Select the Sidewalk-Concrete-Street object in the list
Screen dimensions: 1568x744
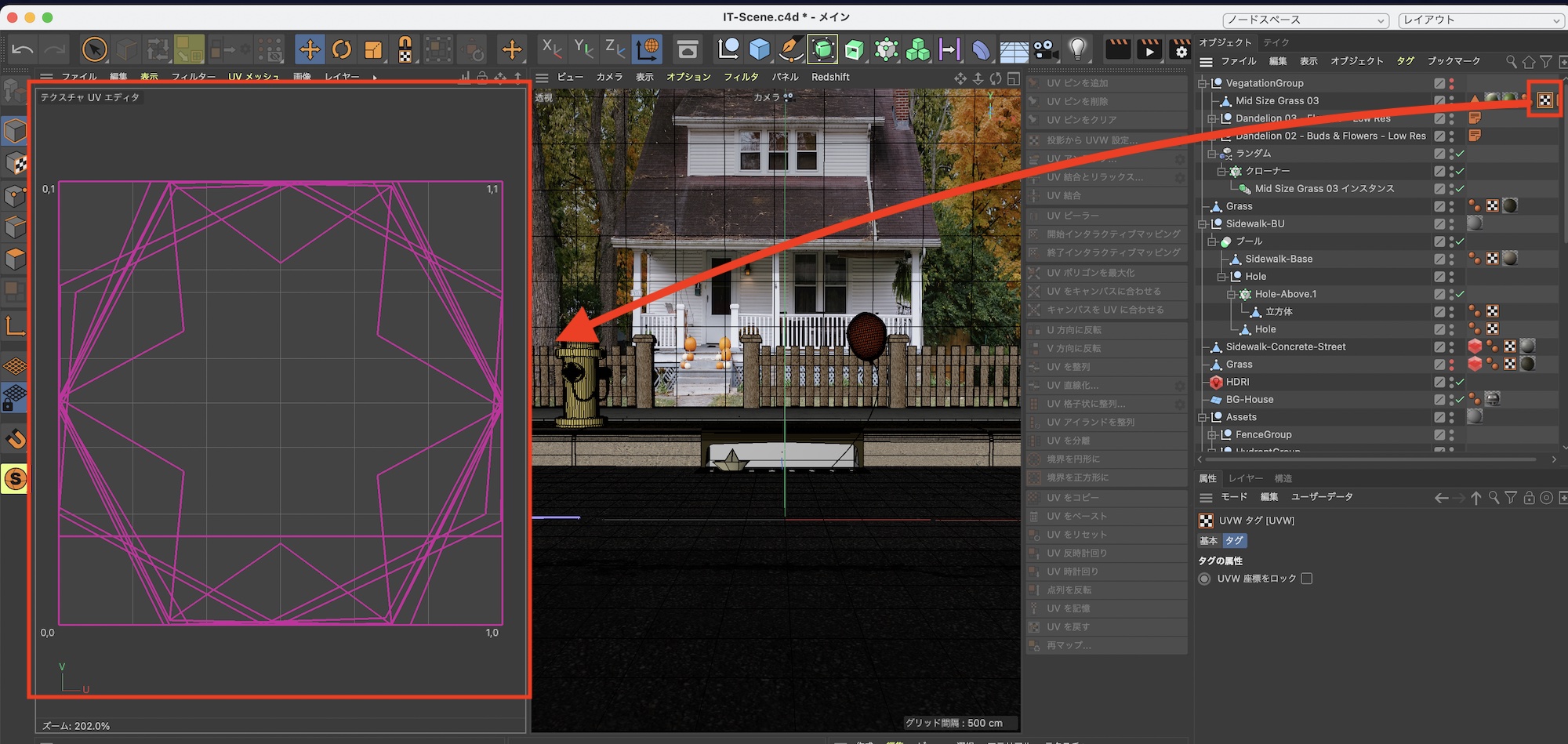tap(1285, 347)
